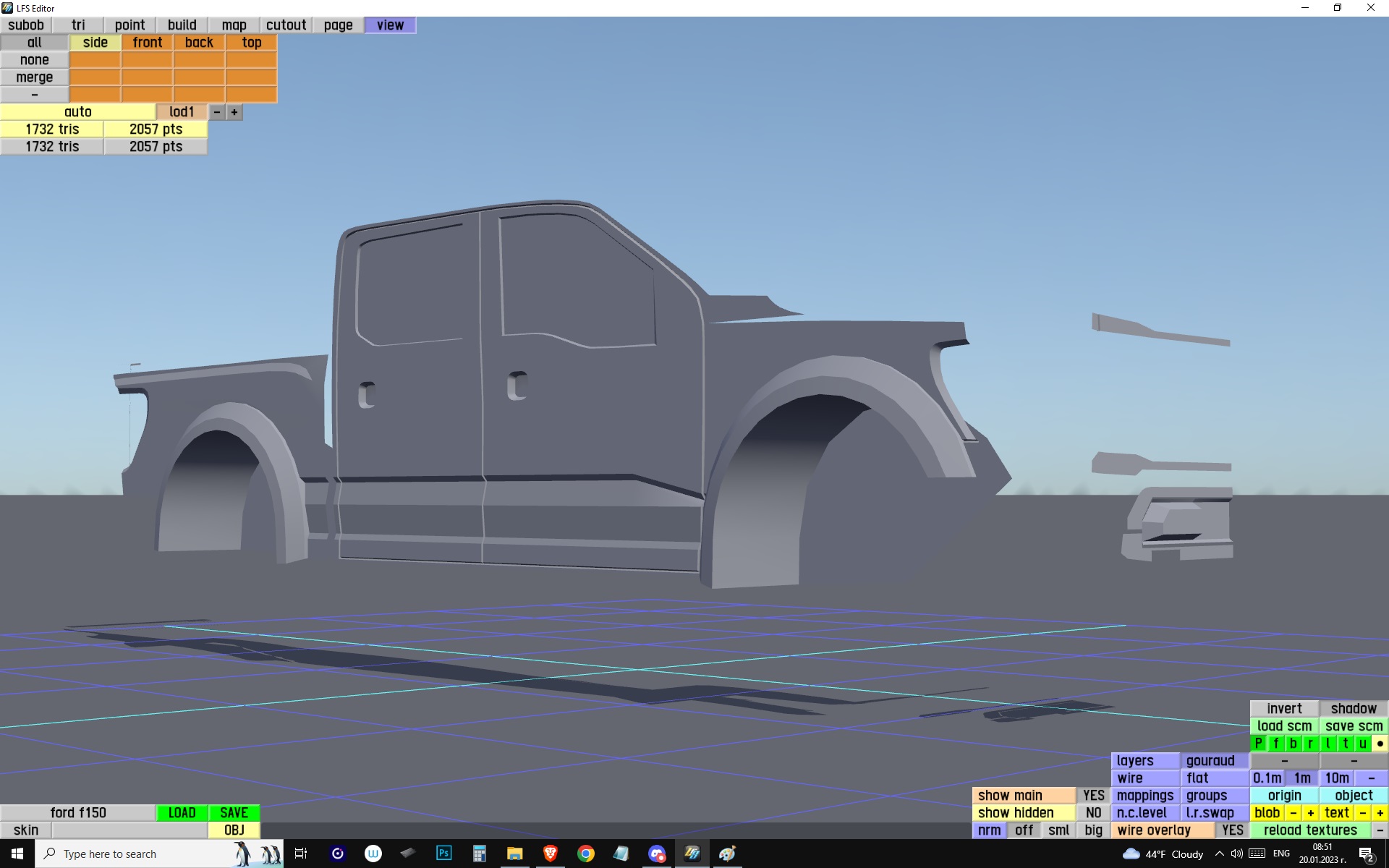Switch to the build tab

[182, 25]
